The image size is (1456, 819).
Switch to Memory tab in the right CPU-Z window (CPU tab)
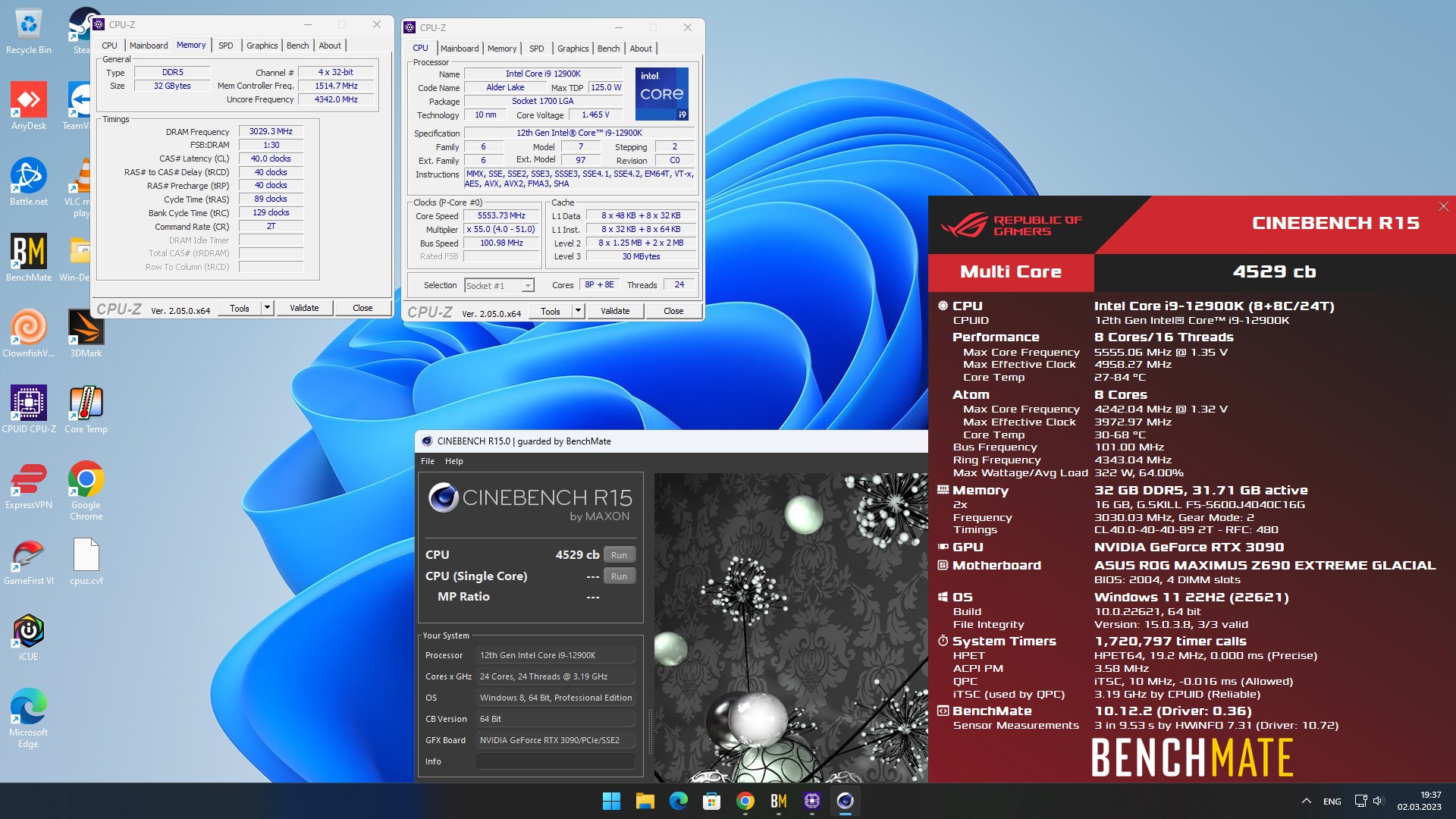tap(502, 49)
